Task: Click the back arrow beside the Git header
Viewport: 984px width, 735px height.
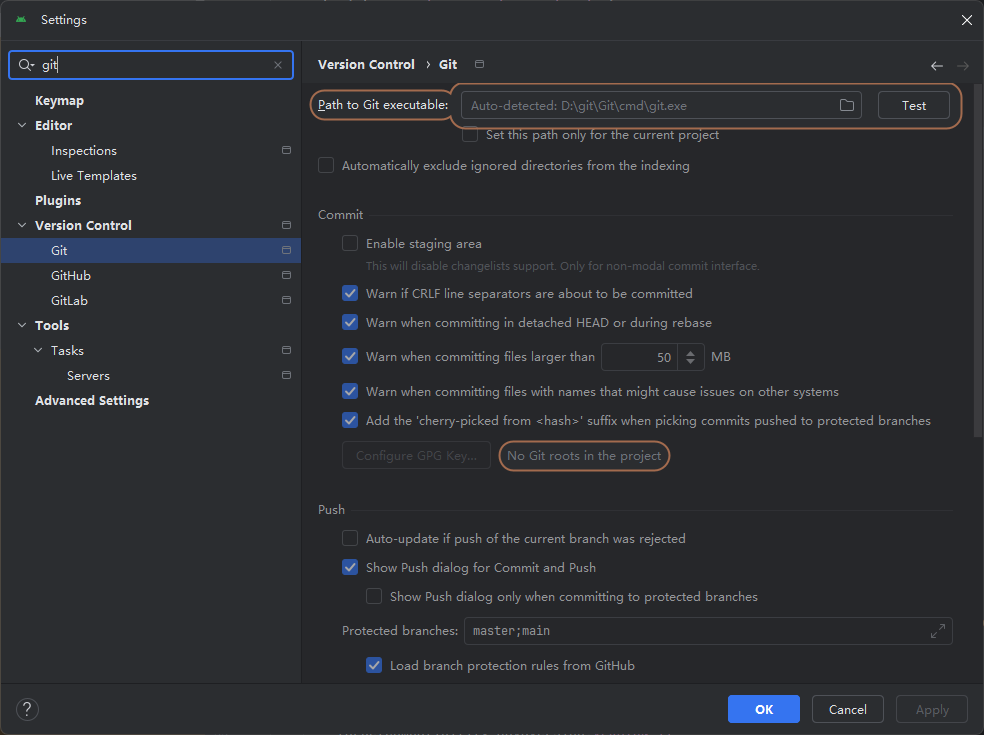Action: click(937, 64)
